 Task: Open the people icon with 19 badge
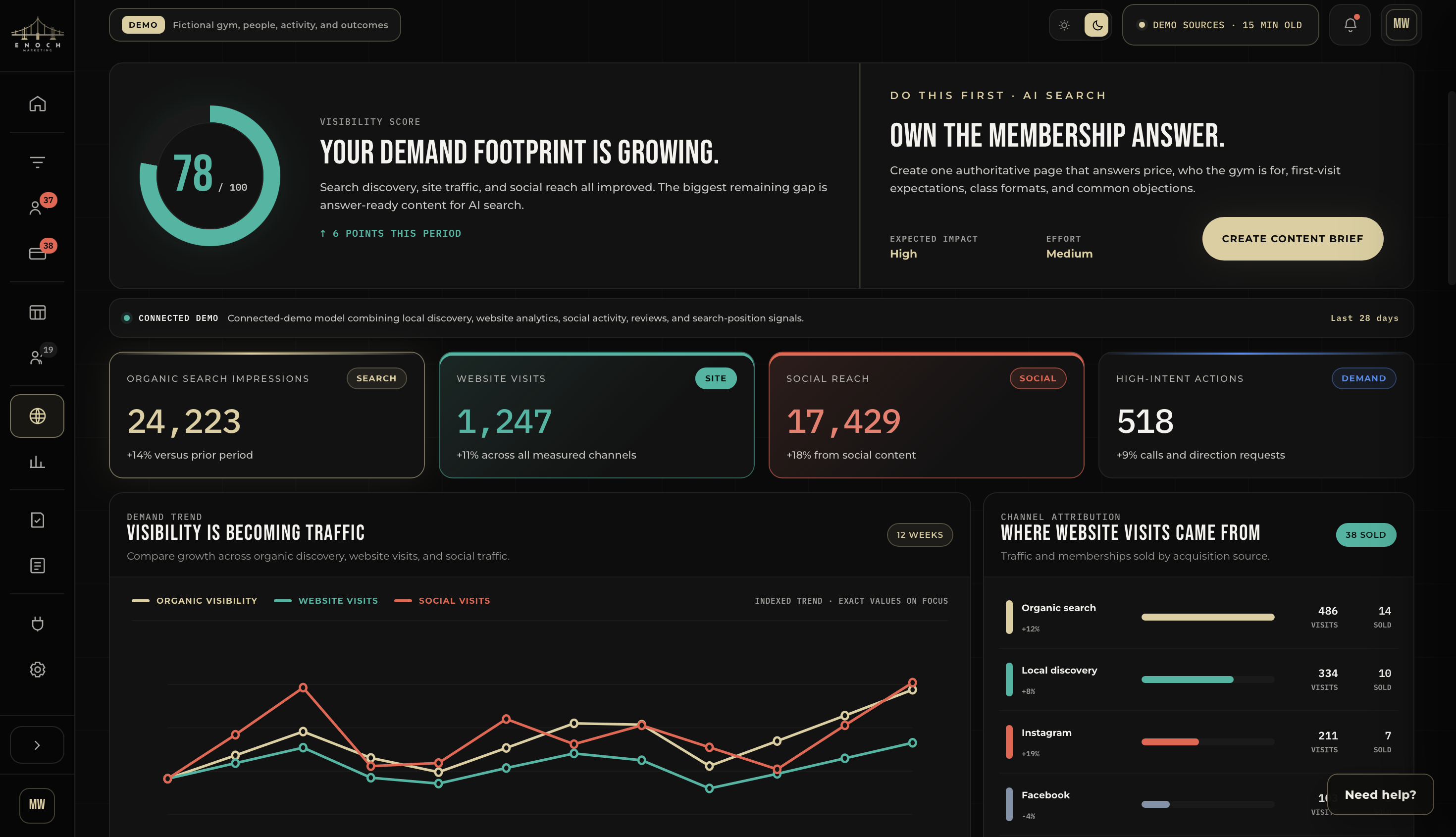37,358
